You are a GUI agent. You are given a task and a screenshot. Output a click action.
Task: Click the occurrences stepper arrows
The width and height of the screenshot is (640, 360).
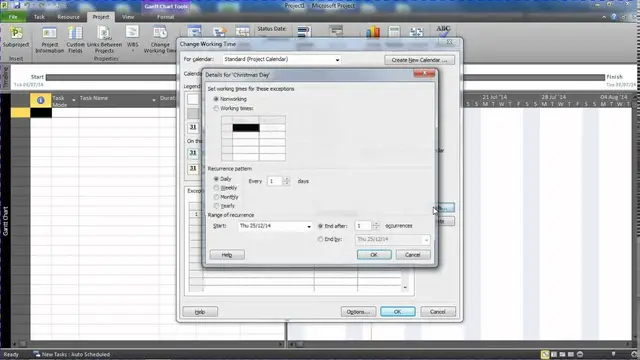(376, 226)
